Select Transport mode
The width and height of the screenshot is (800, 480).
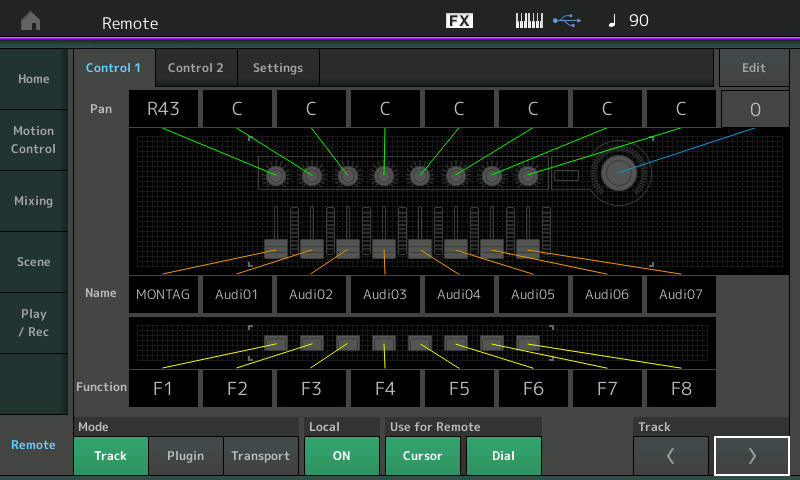(260, 456)
